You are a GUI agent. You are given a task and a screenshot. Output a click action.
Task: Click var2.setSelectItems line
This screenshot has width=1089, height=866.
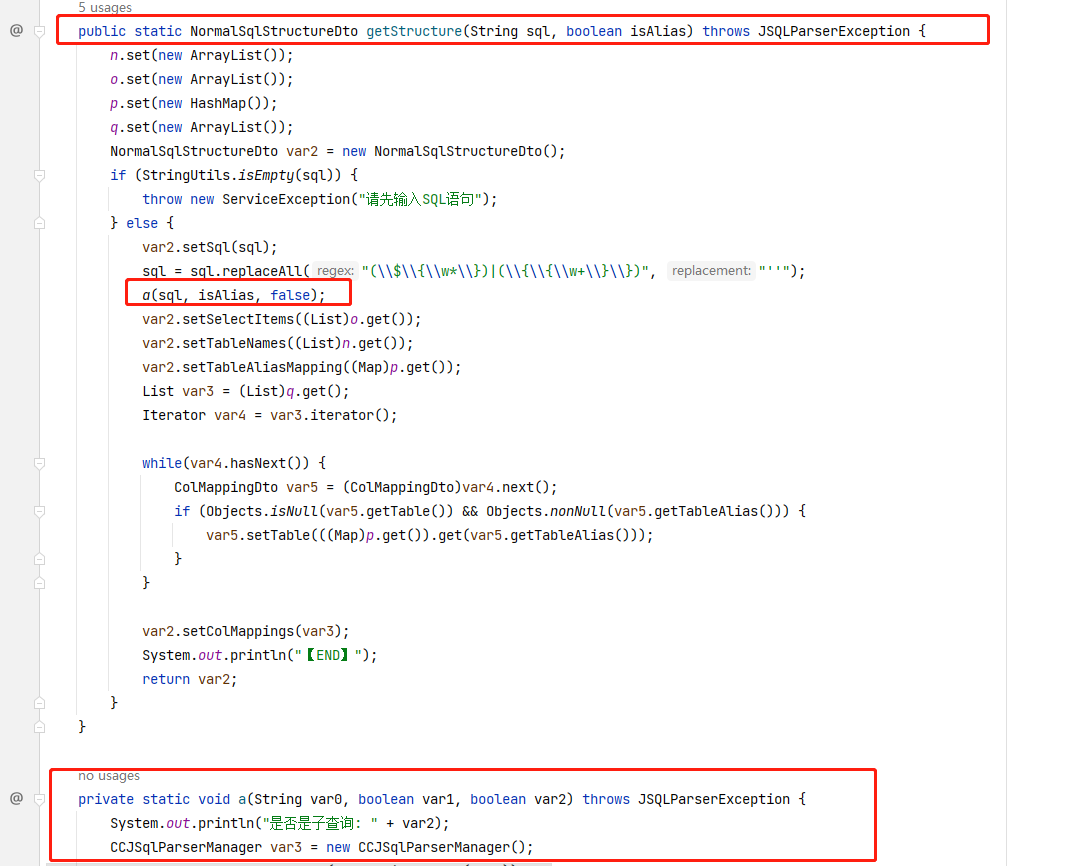click(281, 319)
